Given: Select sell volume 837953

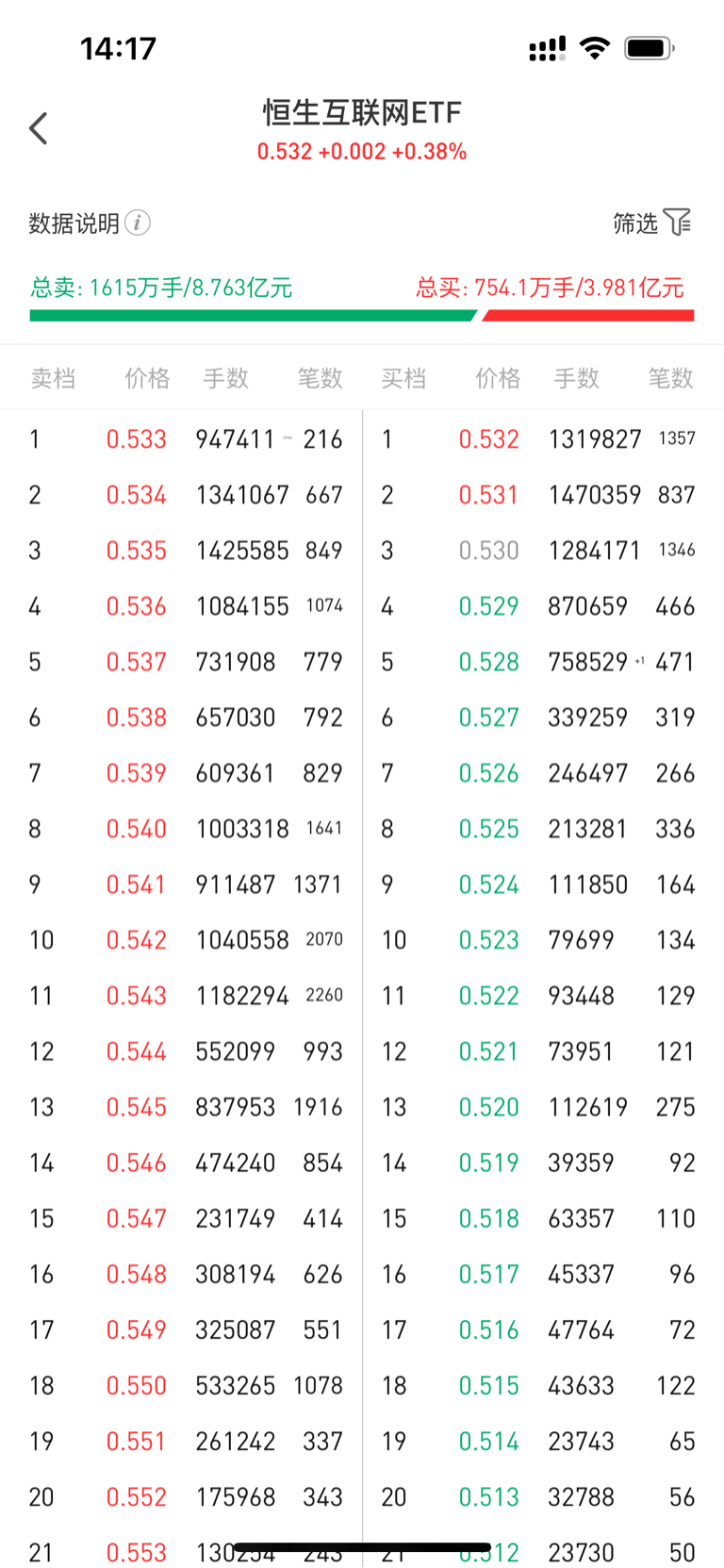Looking at the screenshot, I should [236, 1107].
